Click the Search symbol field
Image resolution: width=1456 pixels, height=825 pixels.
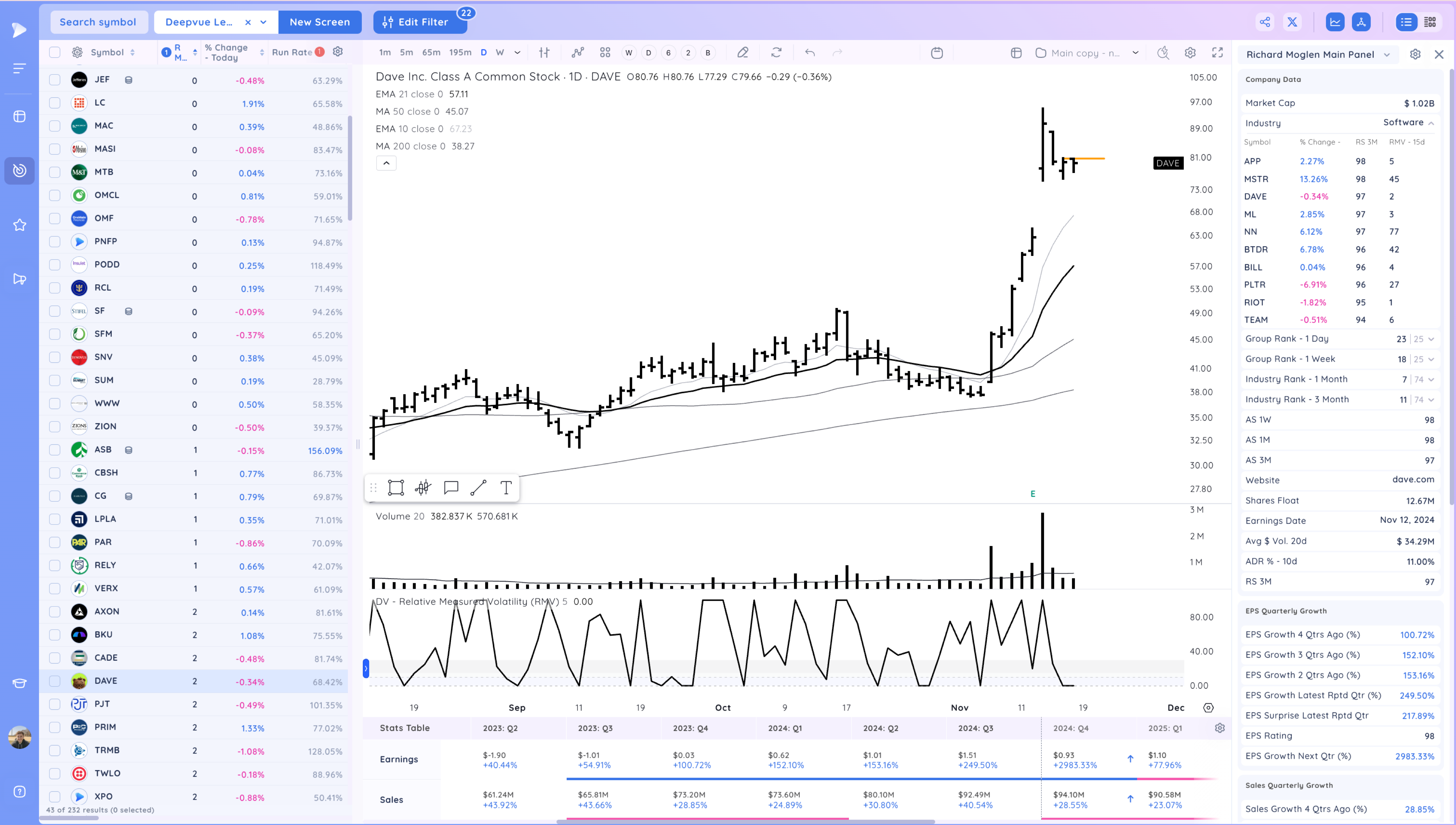pyautogui.click(x=99, y=22)
